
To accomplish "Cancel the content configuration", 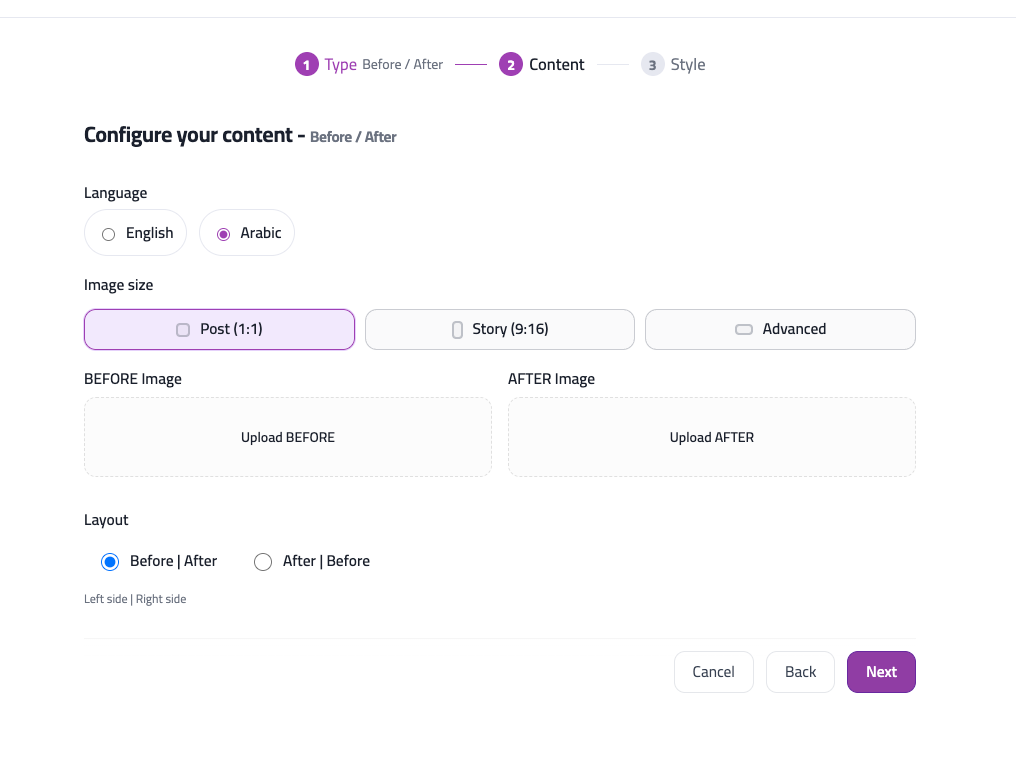I will 713,671.
